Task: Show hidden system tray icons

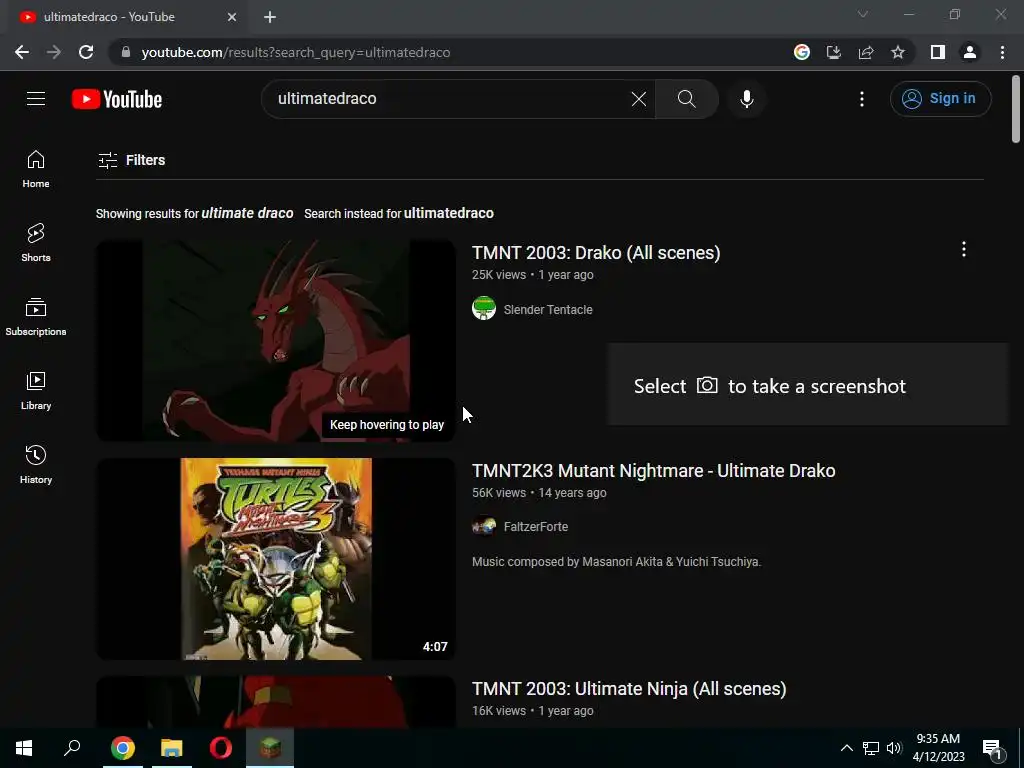Action: [x=846, y=748]
